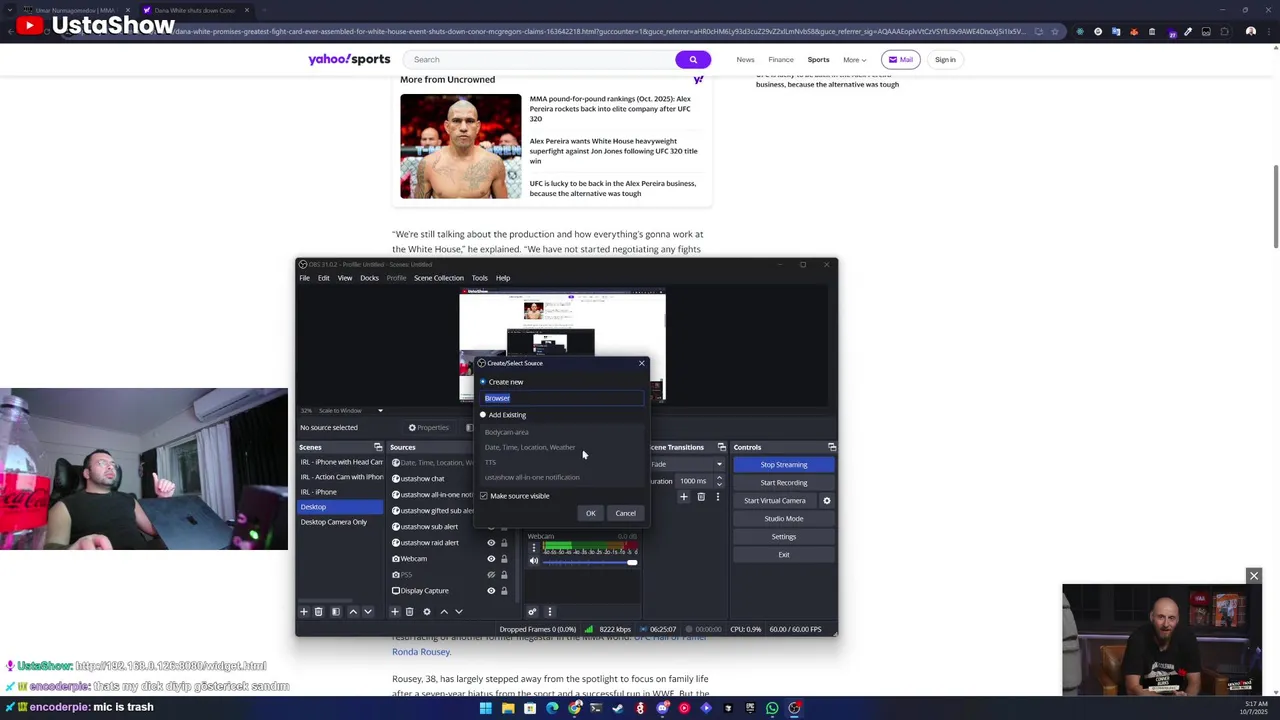Open the File menu in OBS
The width and height of the screenshot is (1280, 720).
pyautogui.click(x=305, y=278)
